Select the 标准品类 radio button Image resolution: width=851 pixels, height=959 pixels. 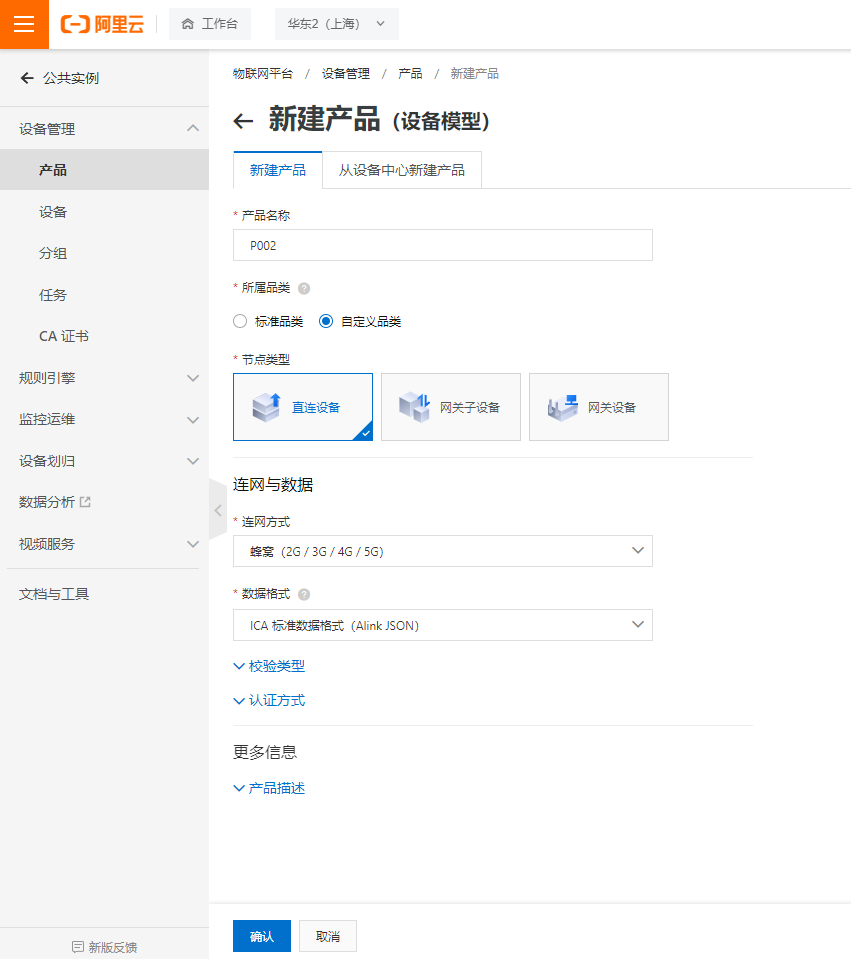[240, 322]
